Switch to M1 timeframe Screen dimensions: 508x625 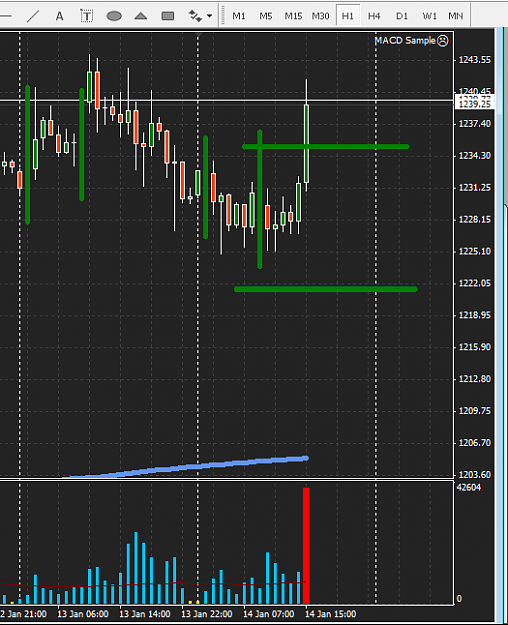point(239,16)
